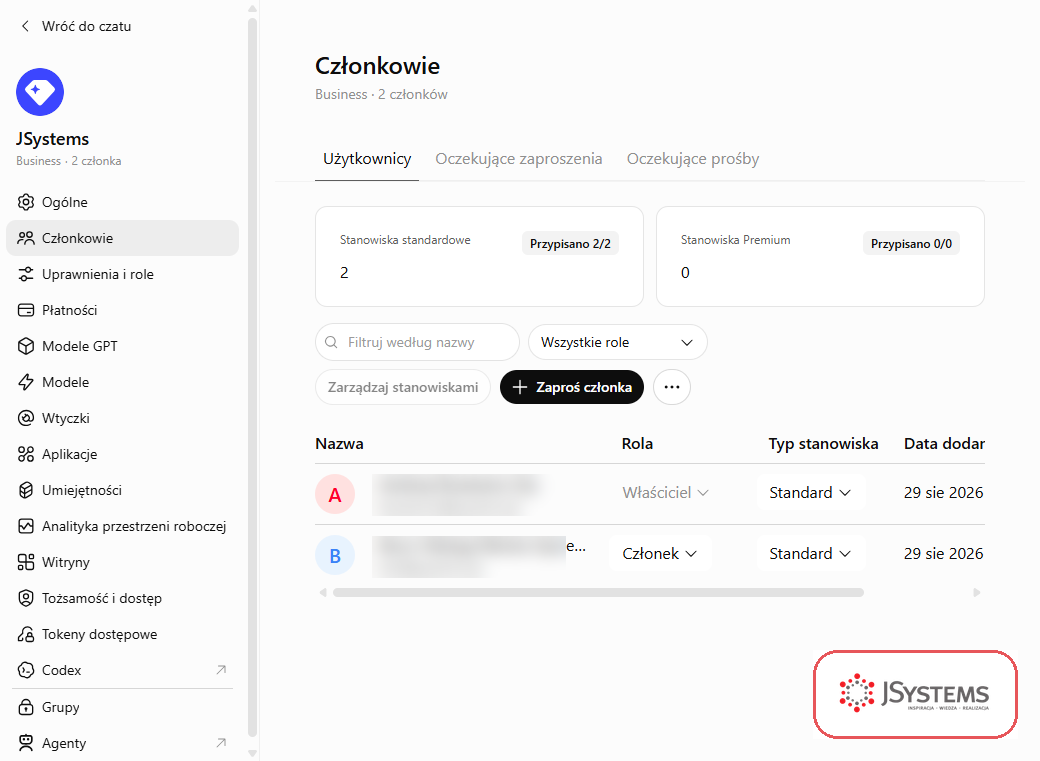Open the Członek role dropdown for user B

click(660, 553)
